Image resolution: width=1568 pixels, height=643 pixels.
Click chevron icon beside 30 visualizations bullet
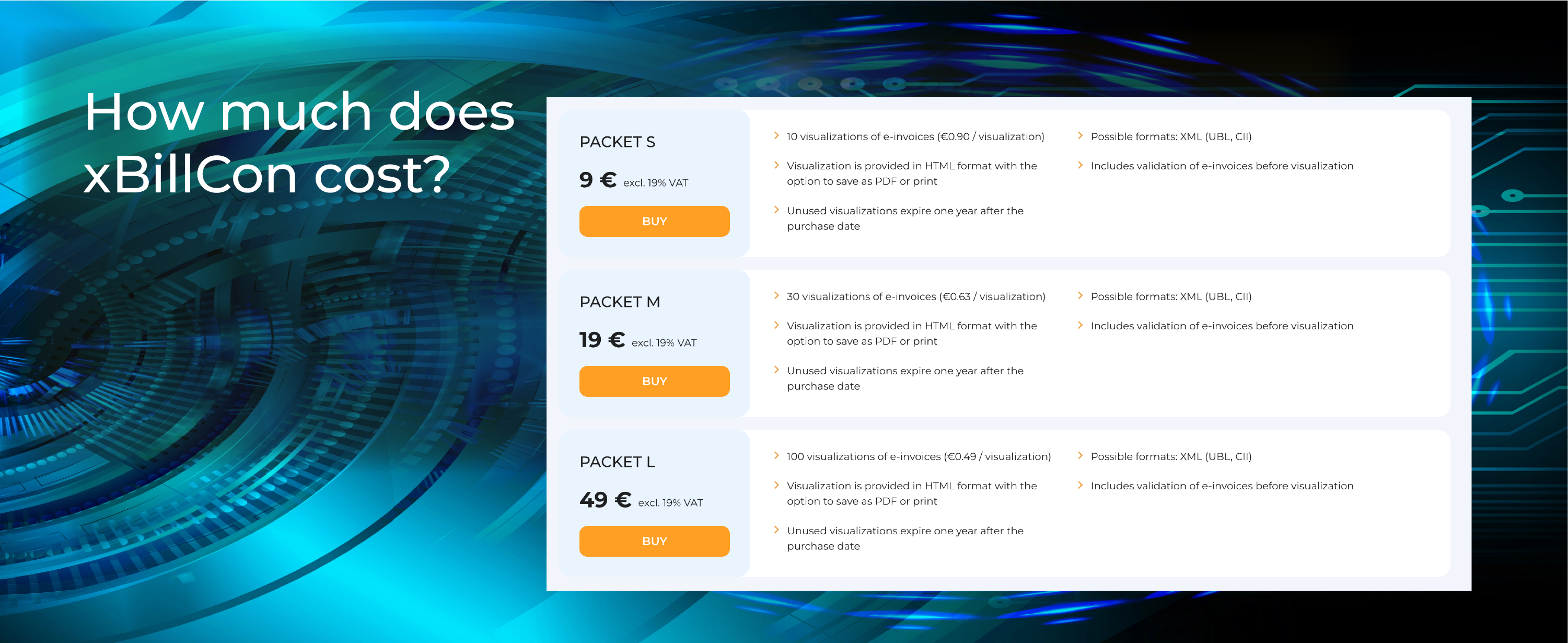pyautogui.click(x=776, y=295)
